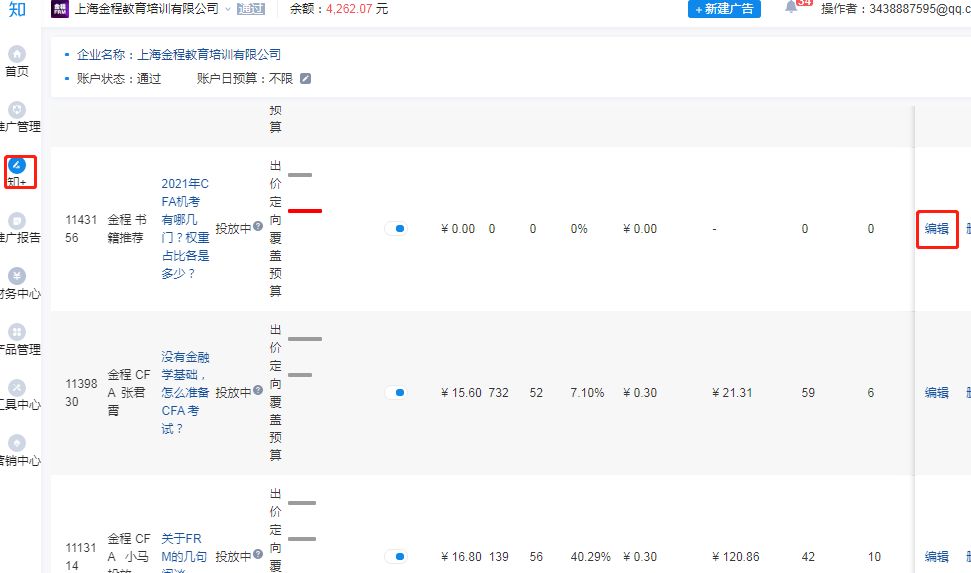The width and height of the screenshot is (971, 573).
Task: Open the notification bell
Action: [x=791, y=7]
